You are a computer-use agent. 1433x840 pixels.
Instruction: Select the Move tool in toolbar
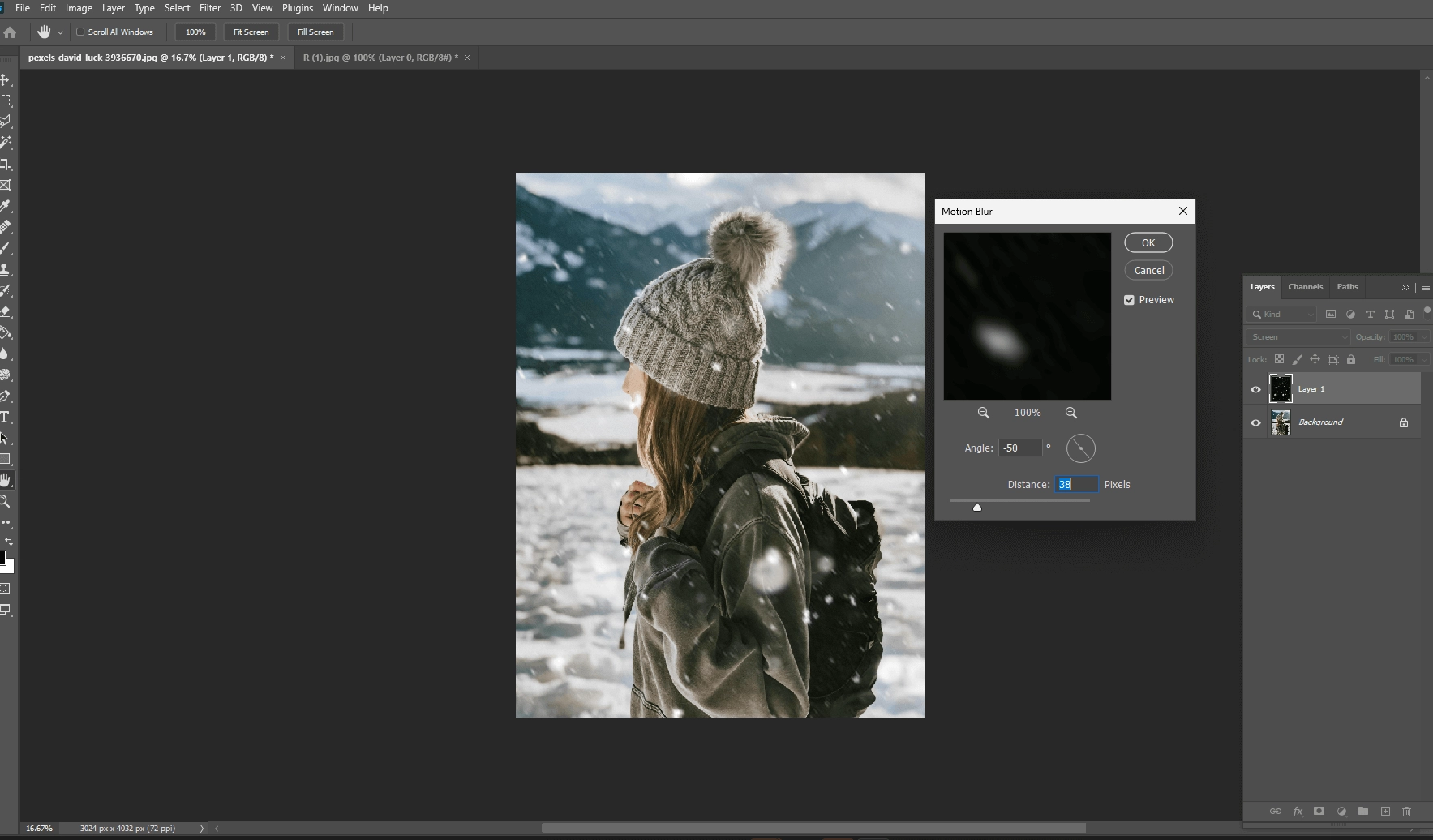5,79
